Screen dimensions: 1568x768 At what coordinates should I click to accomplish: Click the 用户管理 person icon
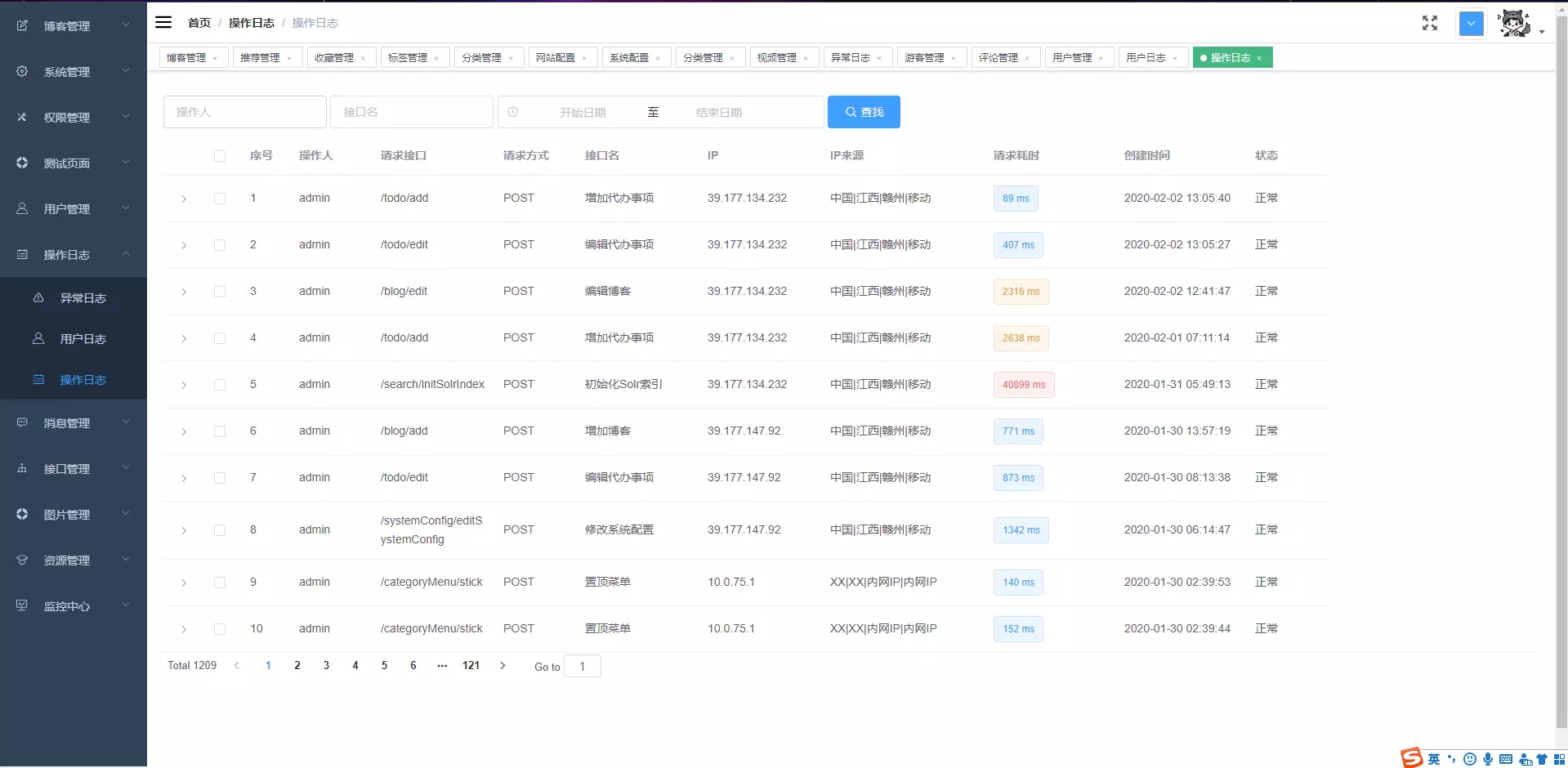(x=22, y=209)
